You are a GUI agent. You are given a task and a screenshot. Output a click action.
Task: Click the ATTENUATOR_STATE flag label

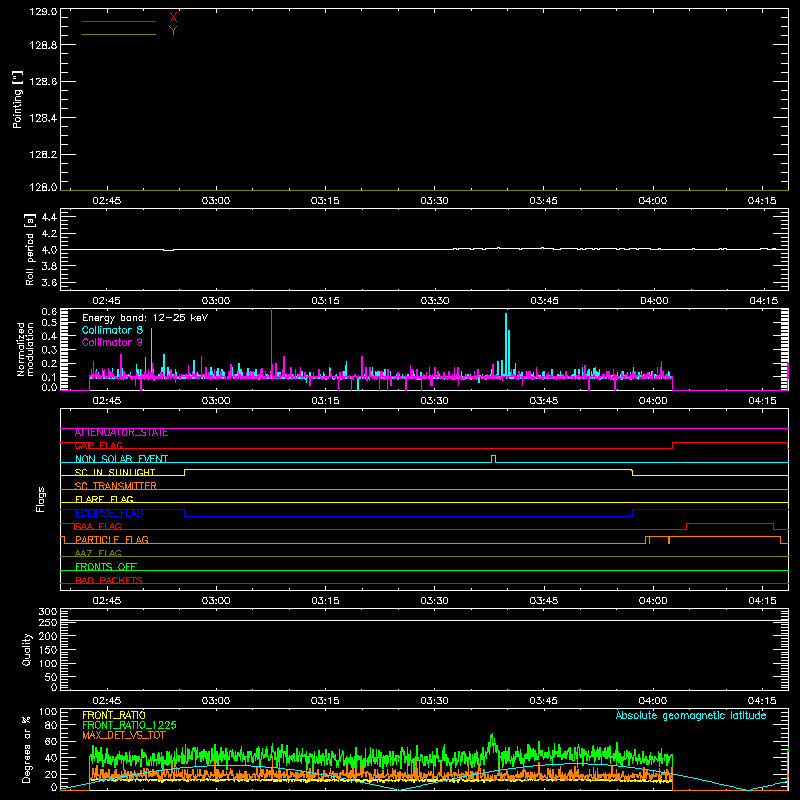click(x=121, y=433)
